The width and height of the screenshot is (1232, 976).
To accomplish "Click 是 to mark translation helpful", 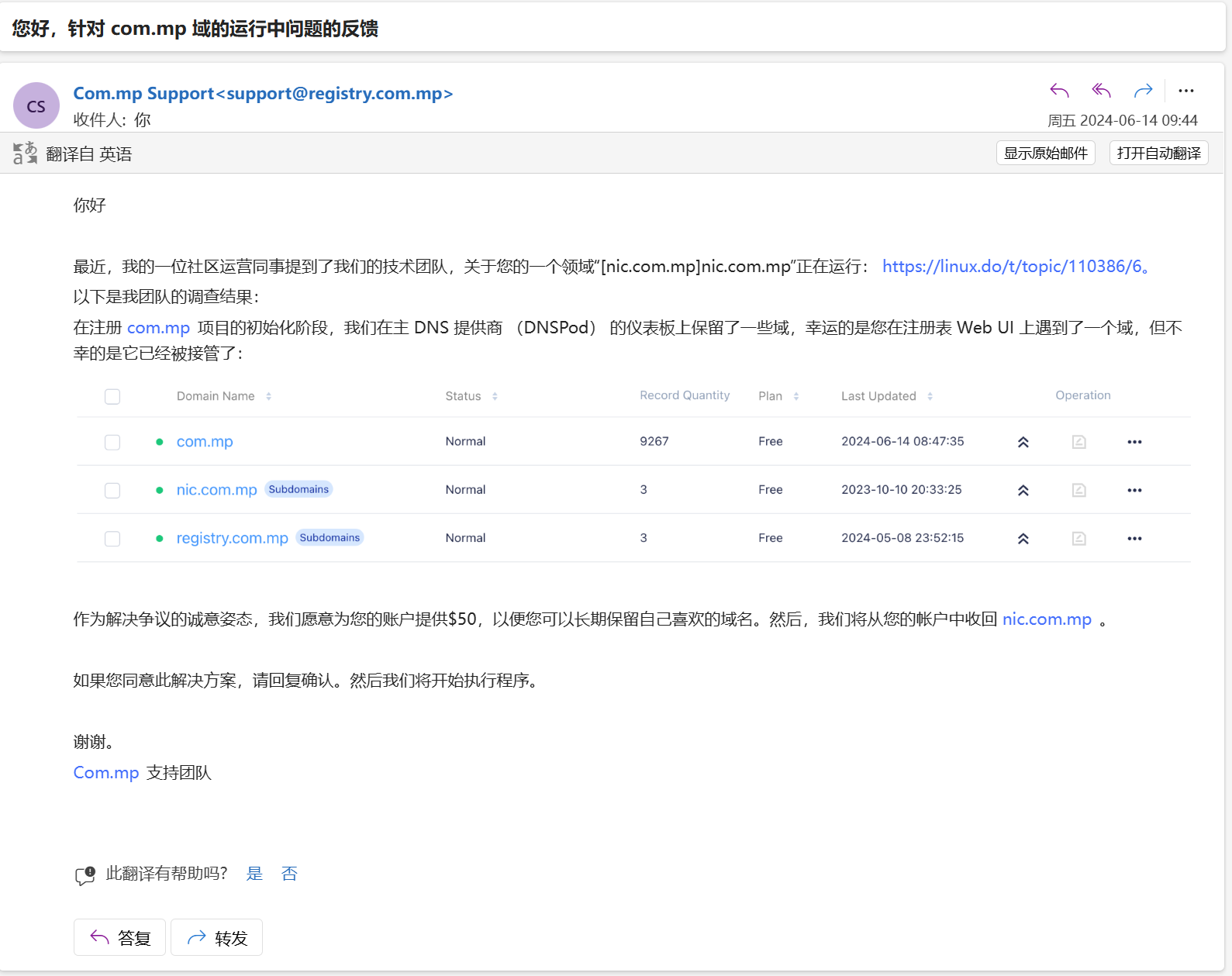I will point(254,874).
